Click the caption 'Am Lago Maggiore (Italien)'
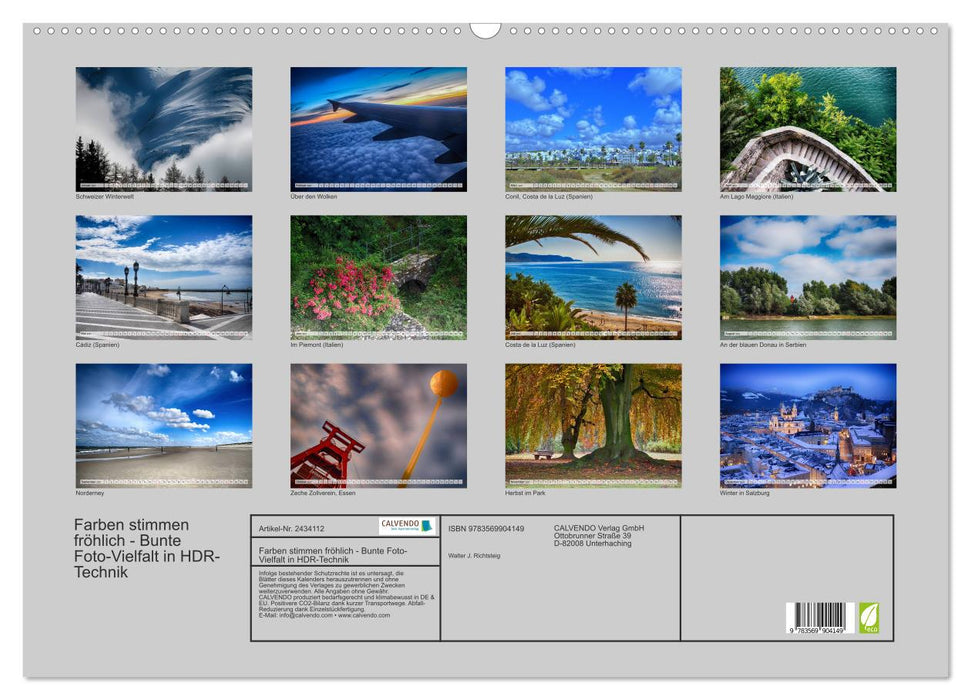 click(756, 196)
